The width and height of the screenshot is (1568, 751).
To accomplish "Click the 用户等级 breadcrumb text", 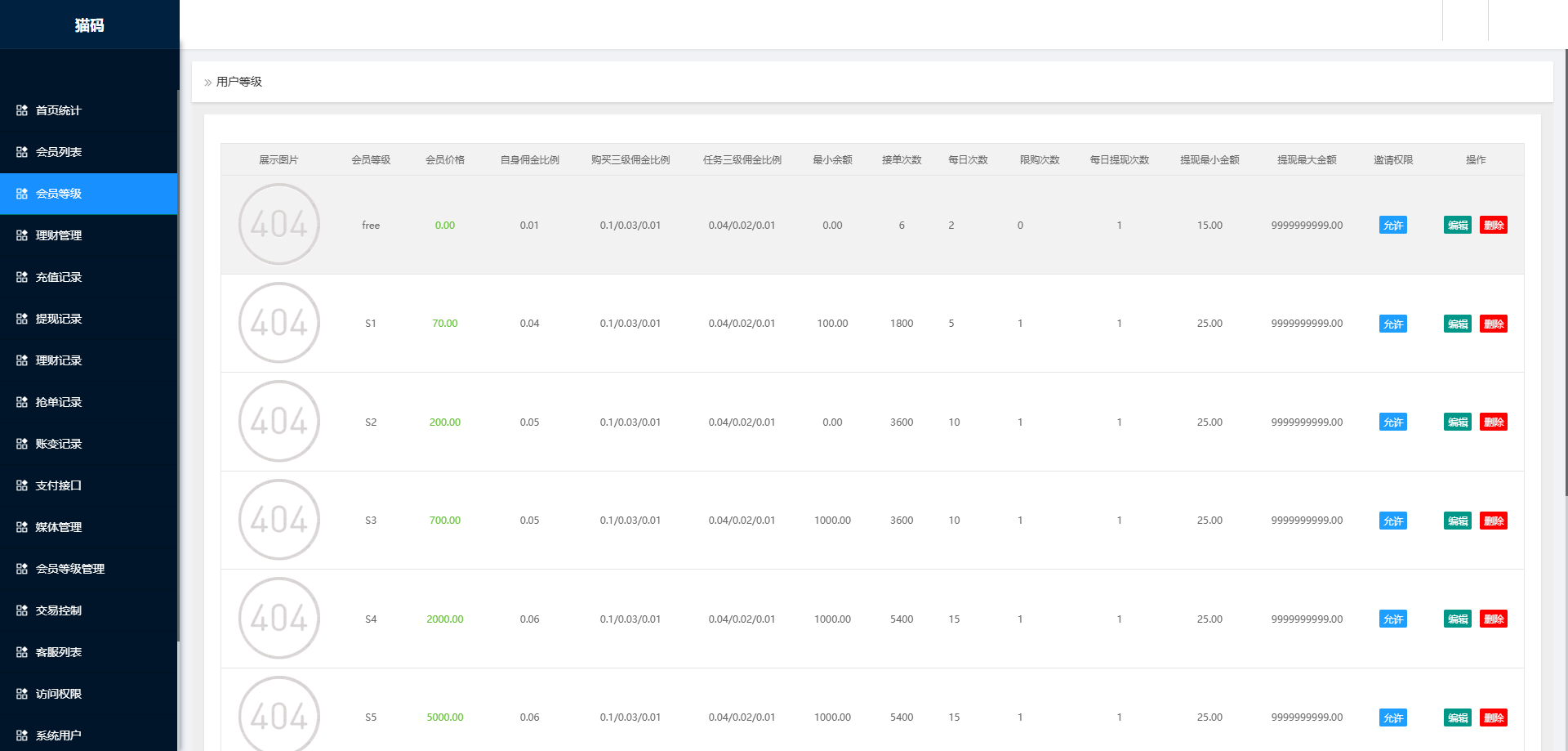I will coord(239,82).
